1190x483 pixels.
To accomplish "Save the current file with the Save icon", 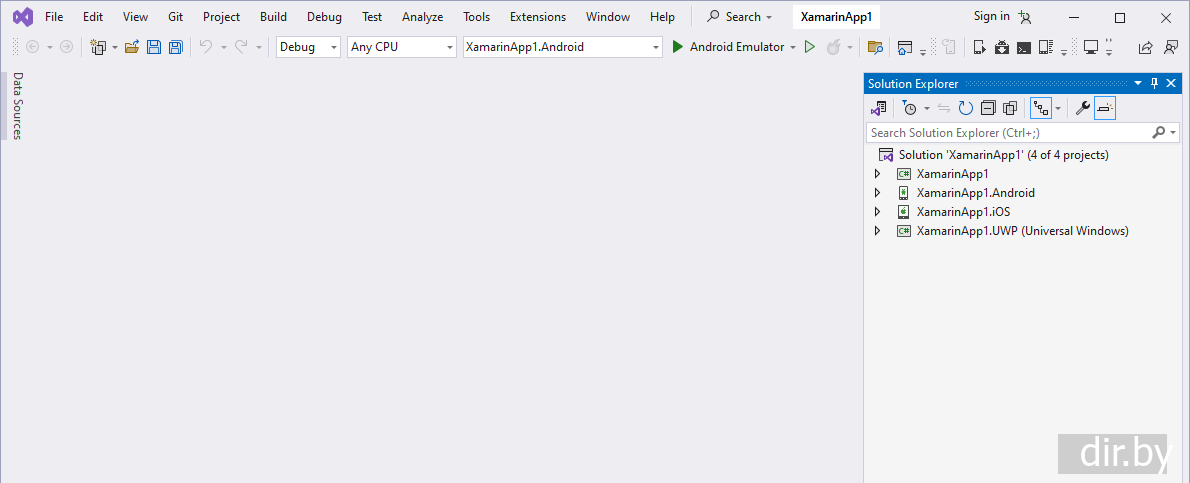I will pos(154,47).
